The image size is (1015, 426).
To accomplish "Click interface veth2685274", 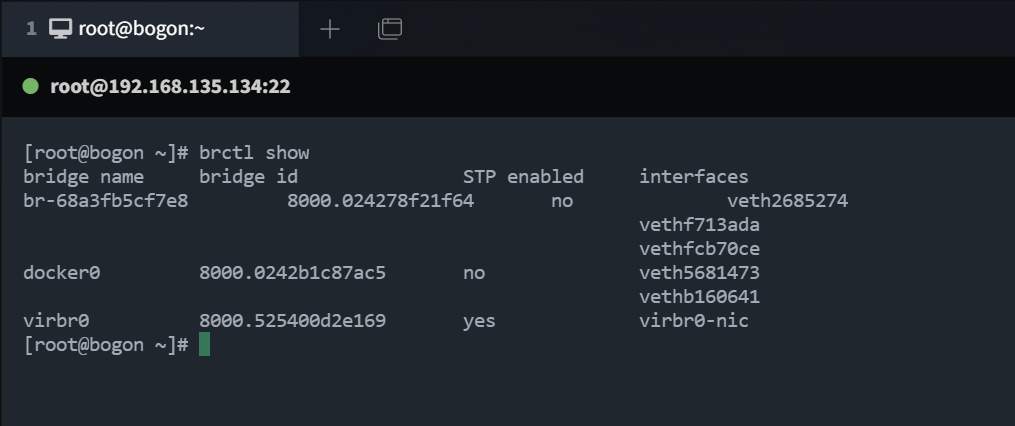I will (787, 201).
